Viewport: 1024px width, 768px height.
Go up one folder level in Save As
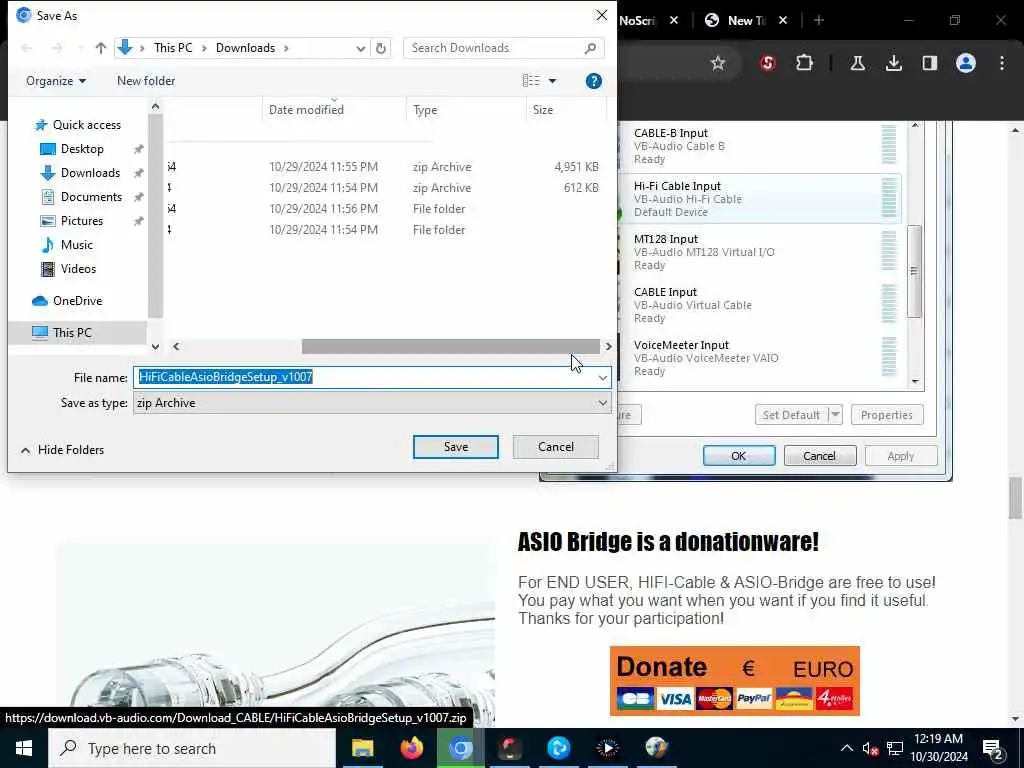(101, 48)
